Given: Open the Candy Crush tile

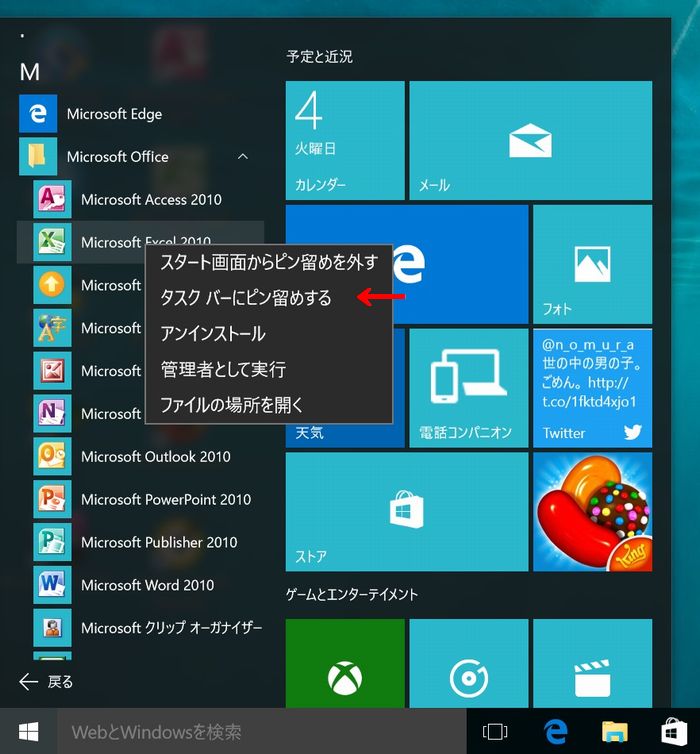Looking at the screenshot, I should [592, 512].
